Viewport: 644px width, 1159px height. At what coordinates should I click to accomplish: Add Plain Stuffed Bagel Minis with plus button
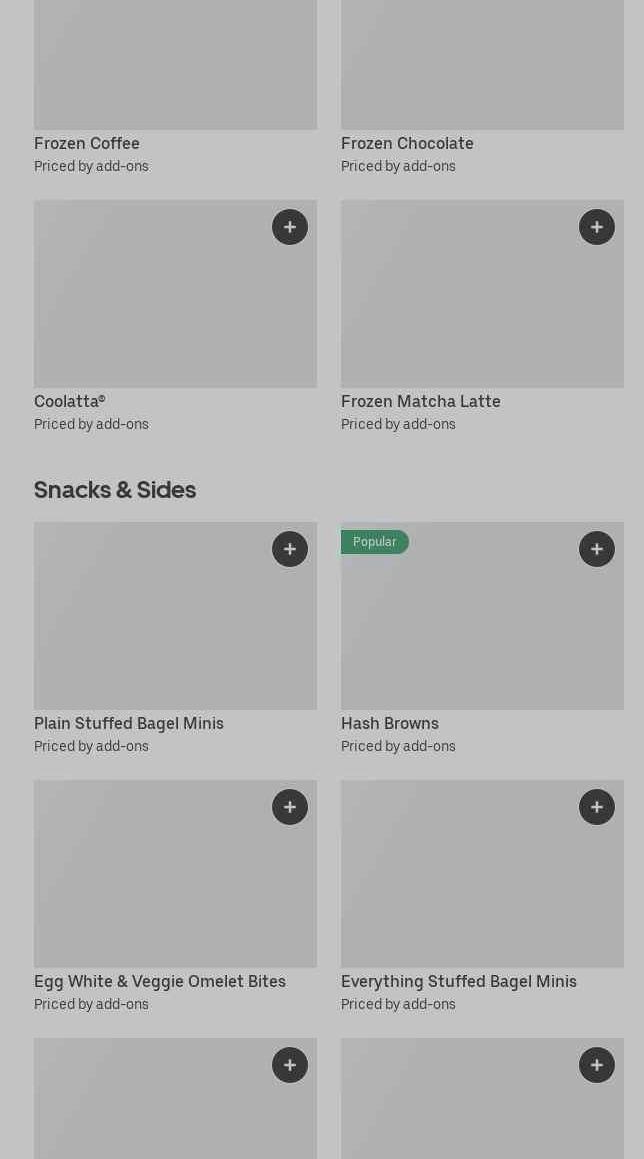(x=290, y=549)
